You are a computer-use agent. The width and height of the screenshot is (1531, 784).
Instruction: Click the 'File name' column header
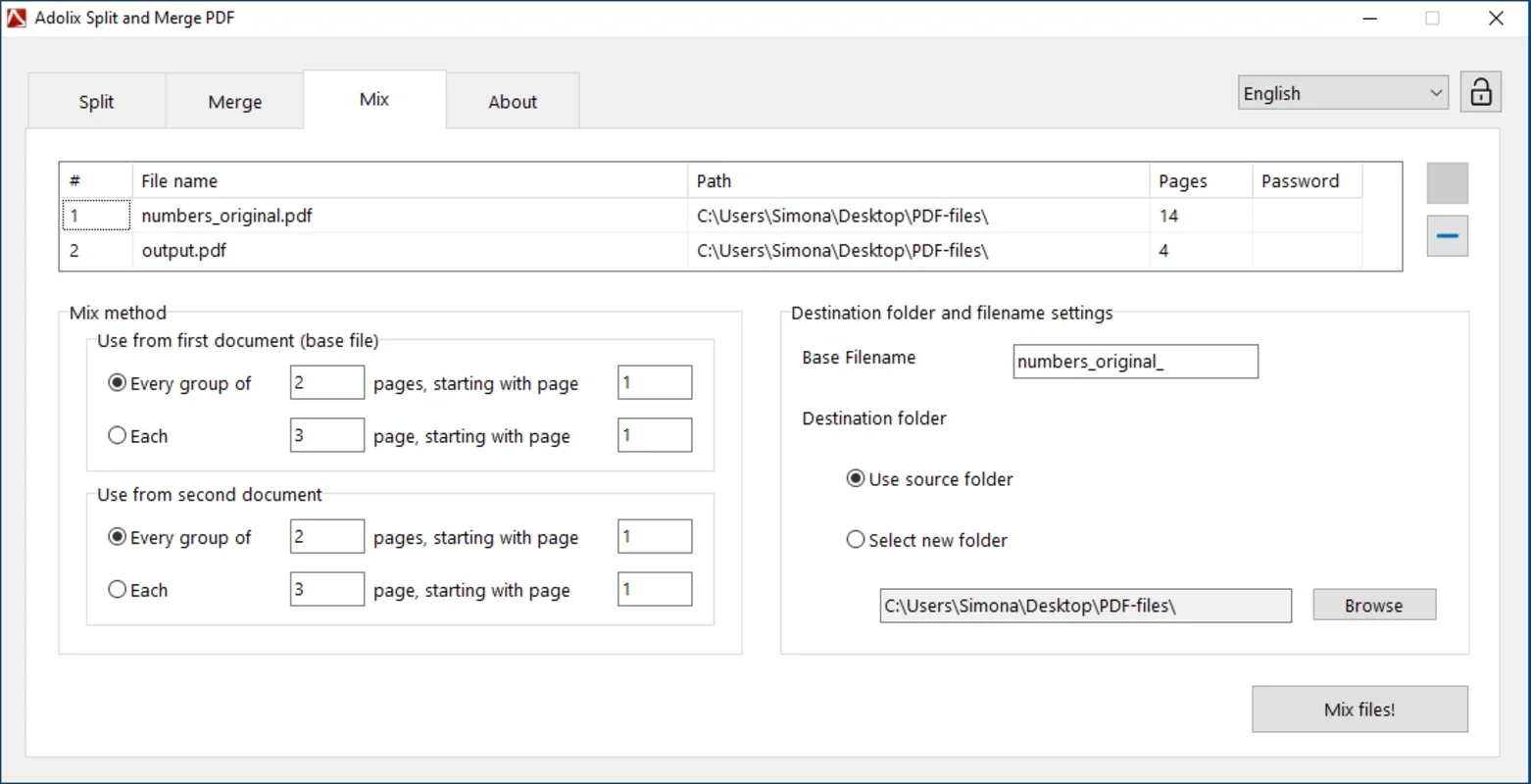pyautogui.click(x=410, y=180)
